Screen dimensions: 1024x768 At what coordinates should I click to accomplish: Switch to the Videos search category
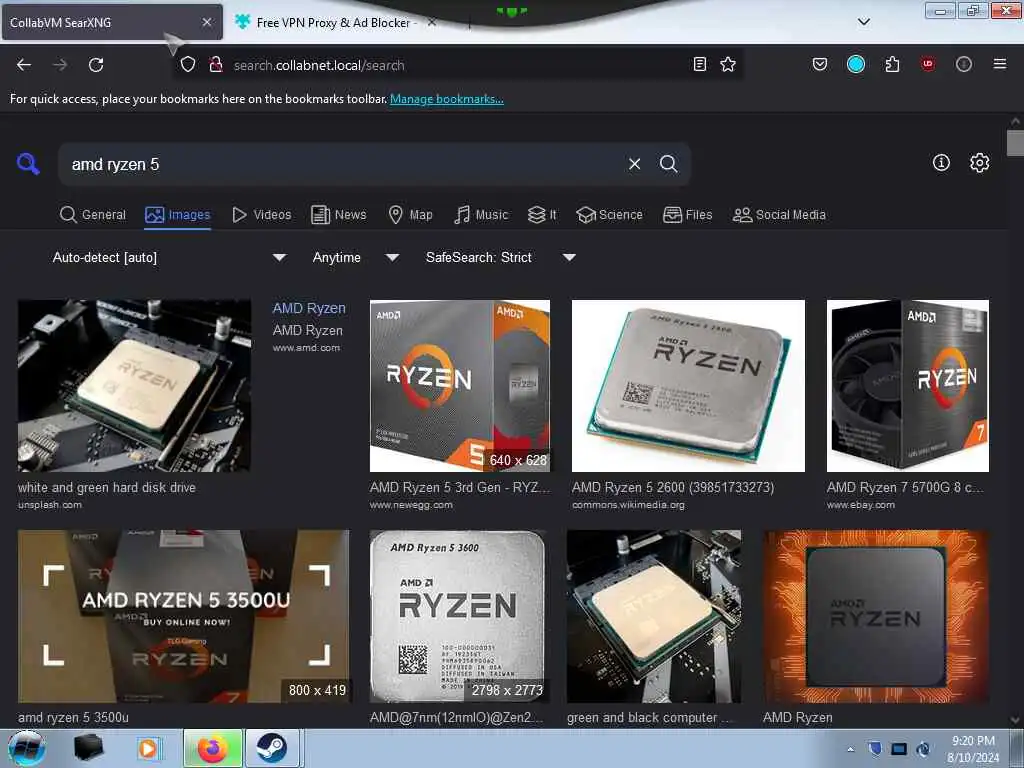(262, 215)
